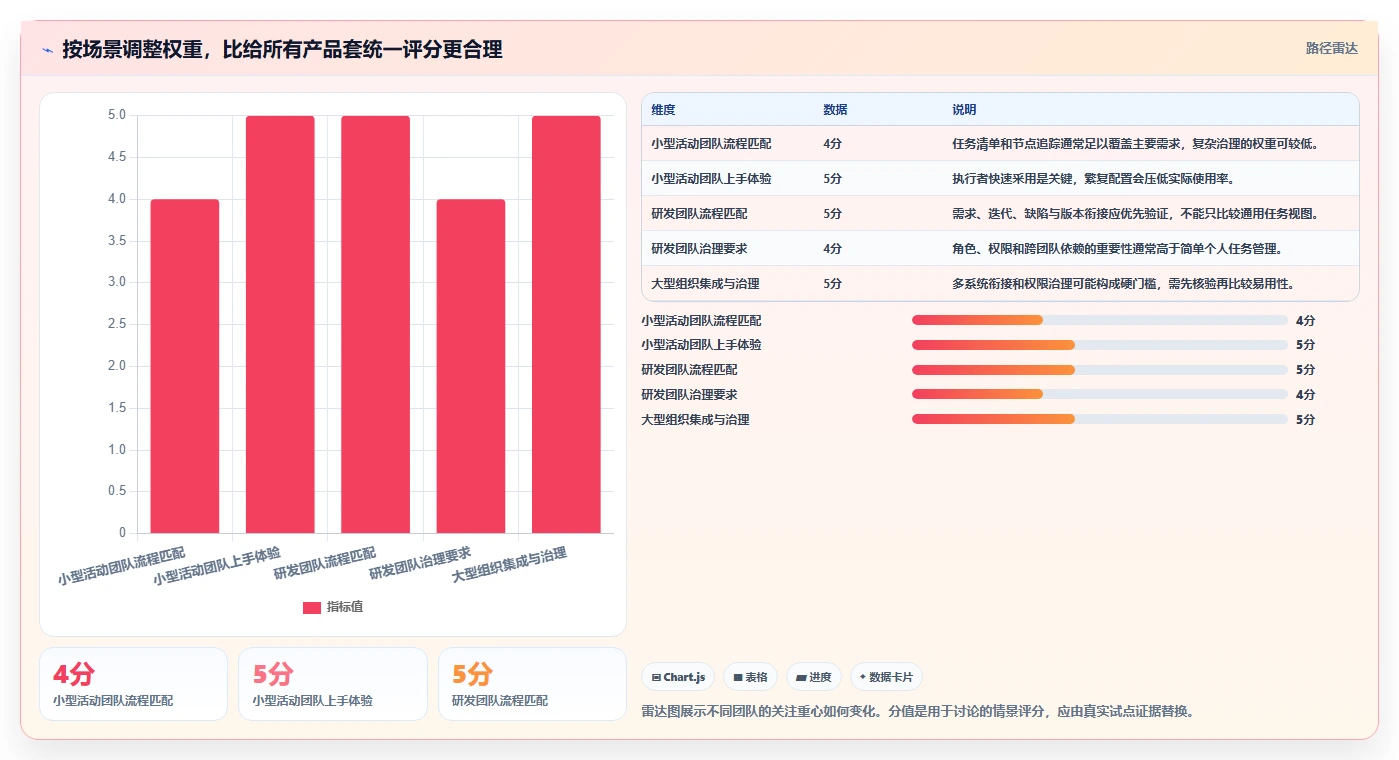Viewport: 1399px width, 760px height.
Task: Click progress bar for 小型活动团队上手体验
Action: 1099,345
